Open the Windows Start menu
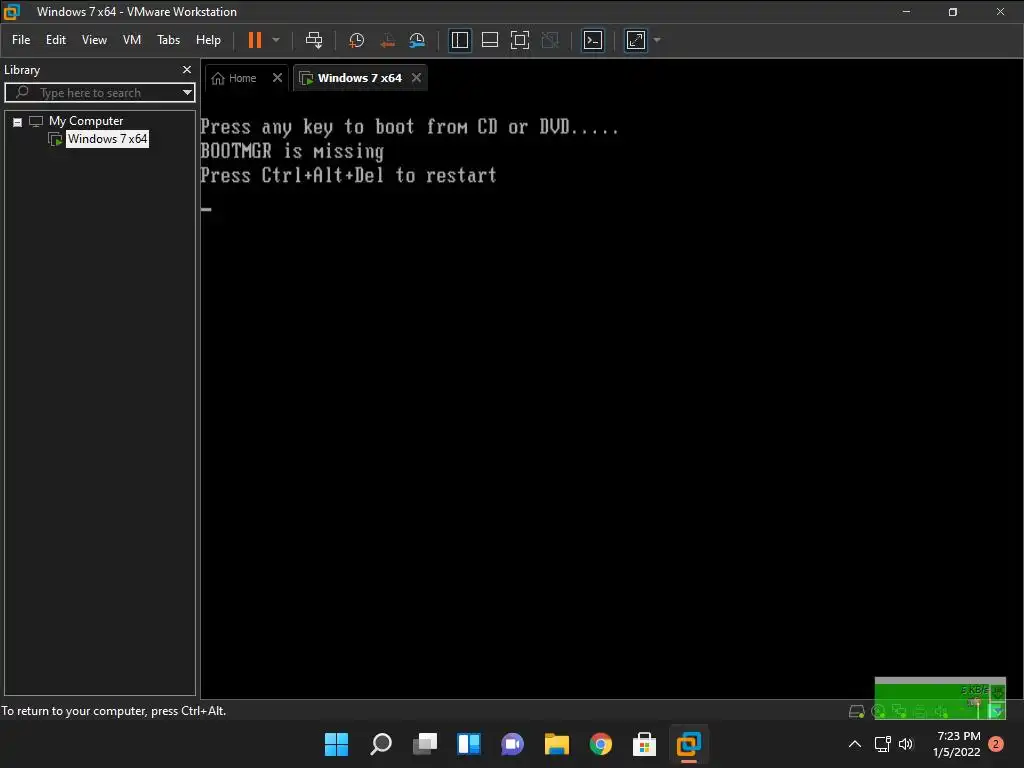This screenshot has height=768, width=1024. point(336,744)
